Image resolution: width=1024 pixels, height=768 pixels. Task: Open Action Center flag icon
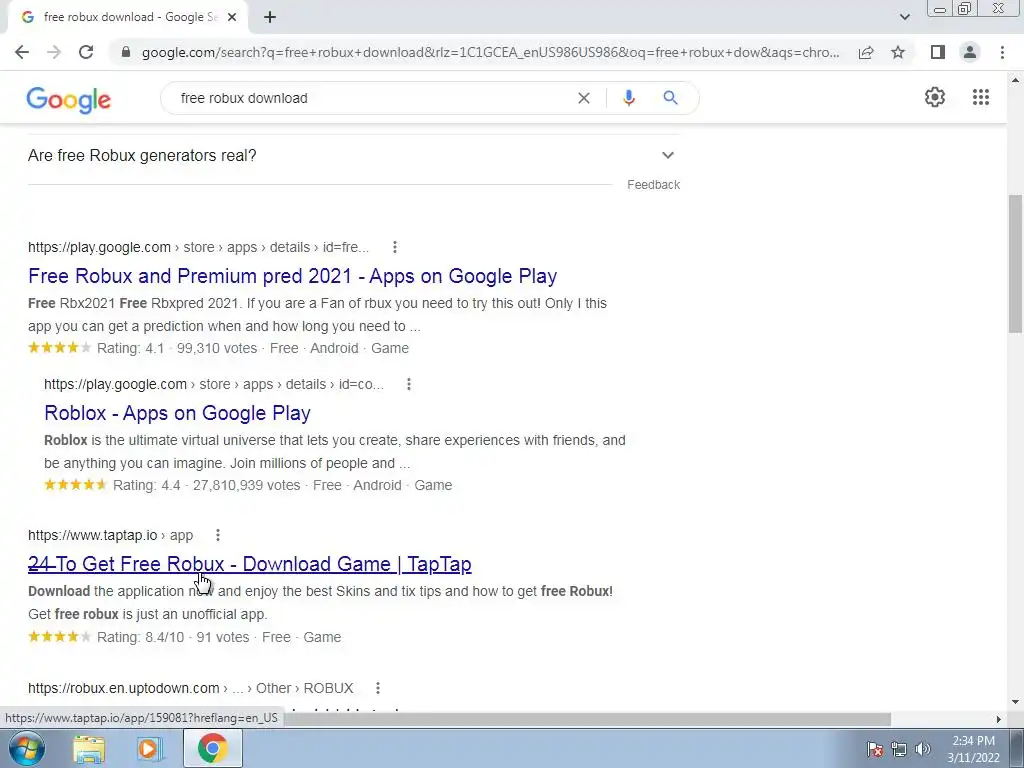(875, 749)
